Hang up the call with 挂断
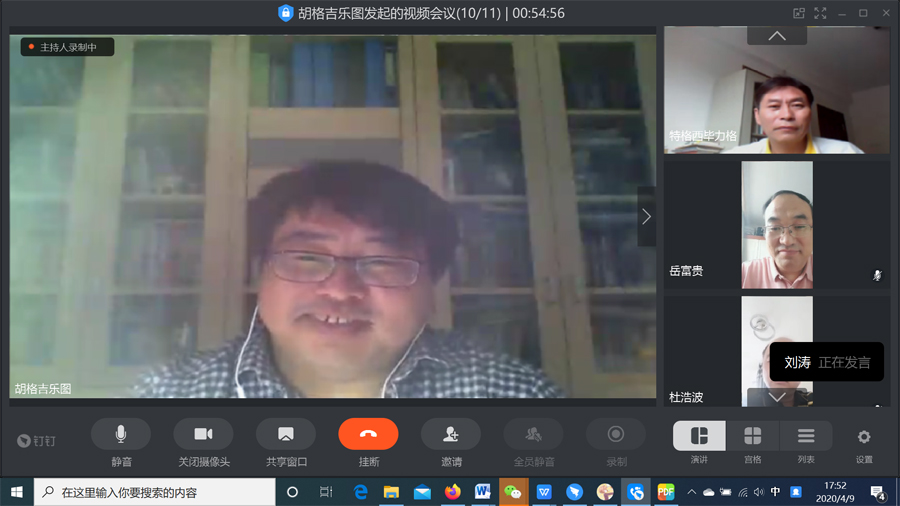The height and width of the screenshot is (506, 900). click(x=368, y=434)
